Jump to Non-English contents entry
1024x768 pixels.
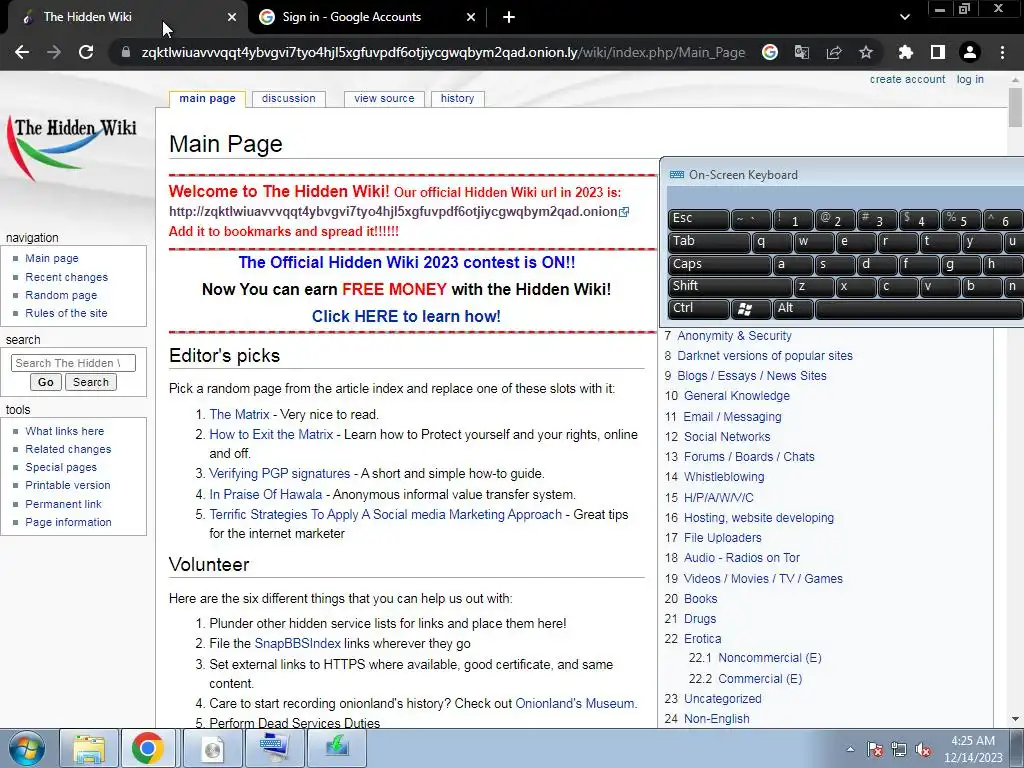(716, 718)
